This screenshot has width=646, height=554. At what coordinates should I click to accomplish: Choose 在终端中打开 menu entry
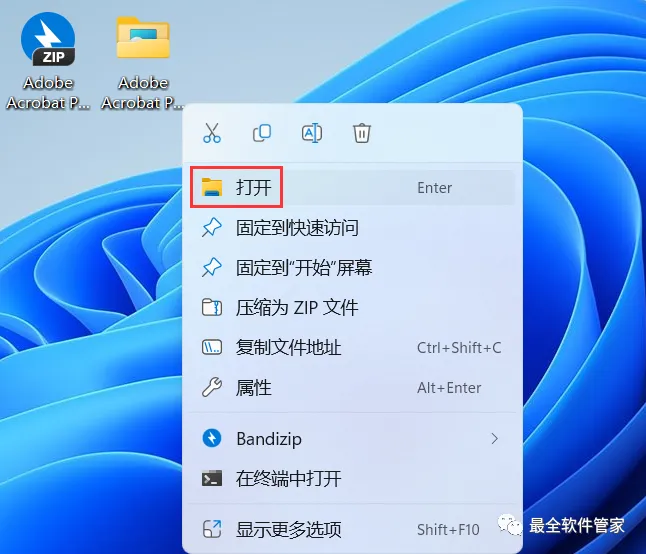353,479
